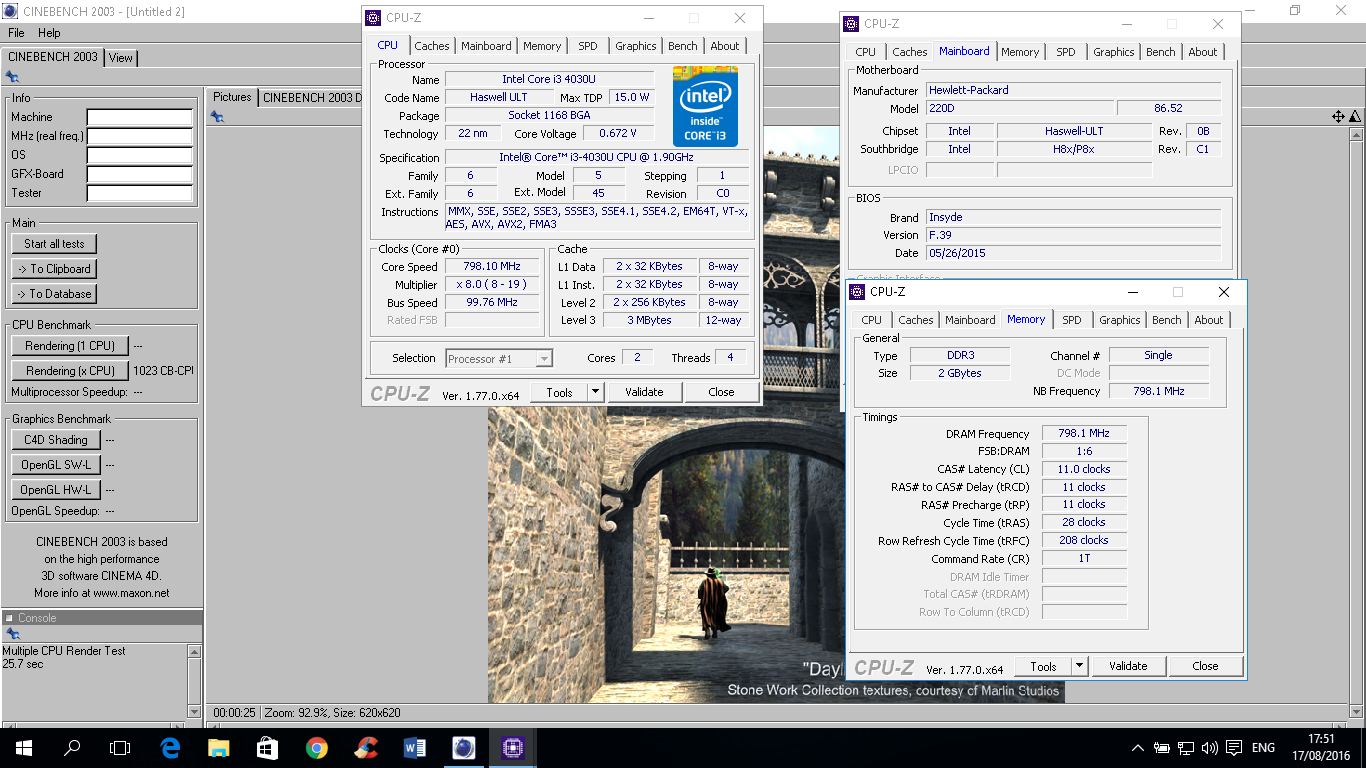Open File Explorer from taskbar

coord(218,747)
